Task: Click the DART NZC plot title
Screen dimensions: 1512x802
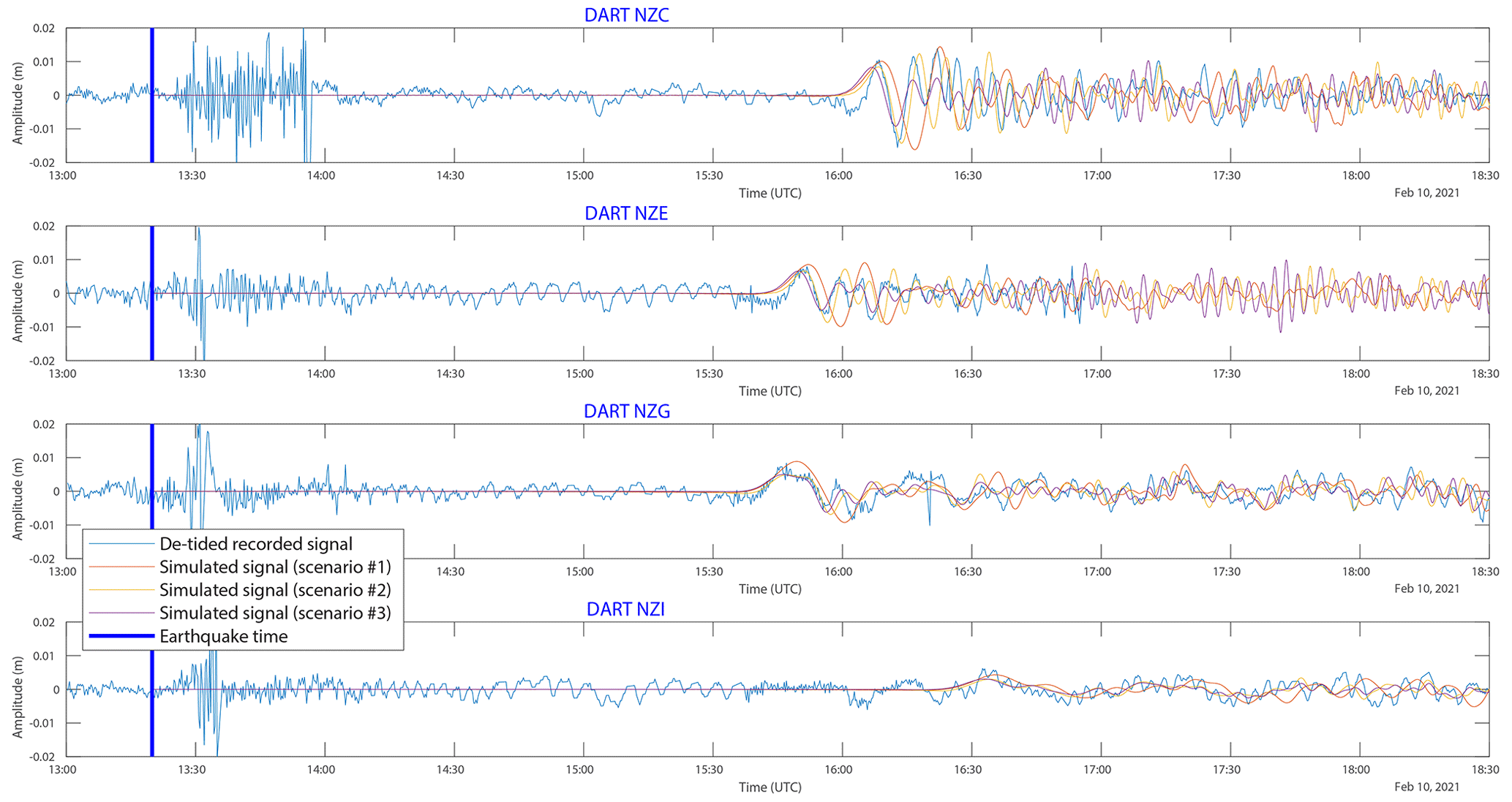Action: click(626, 15)
